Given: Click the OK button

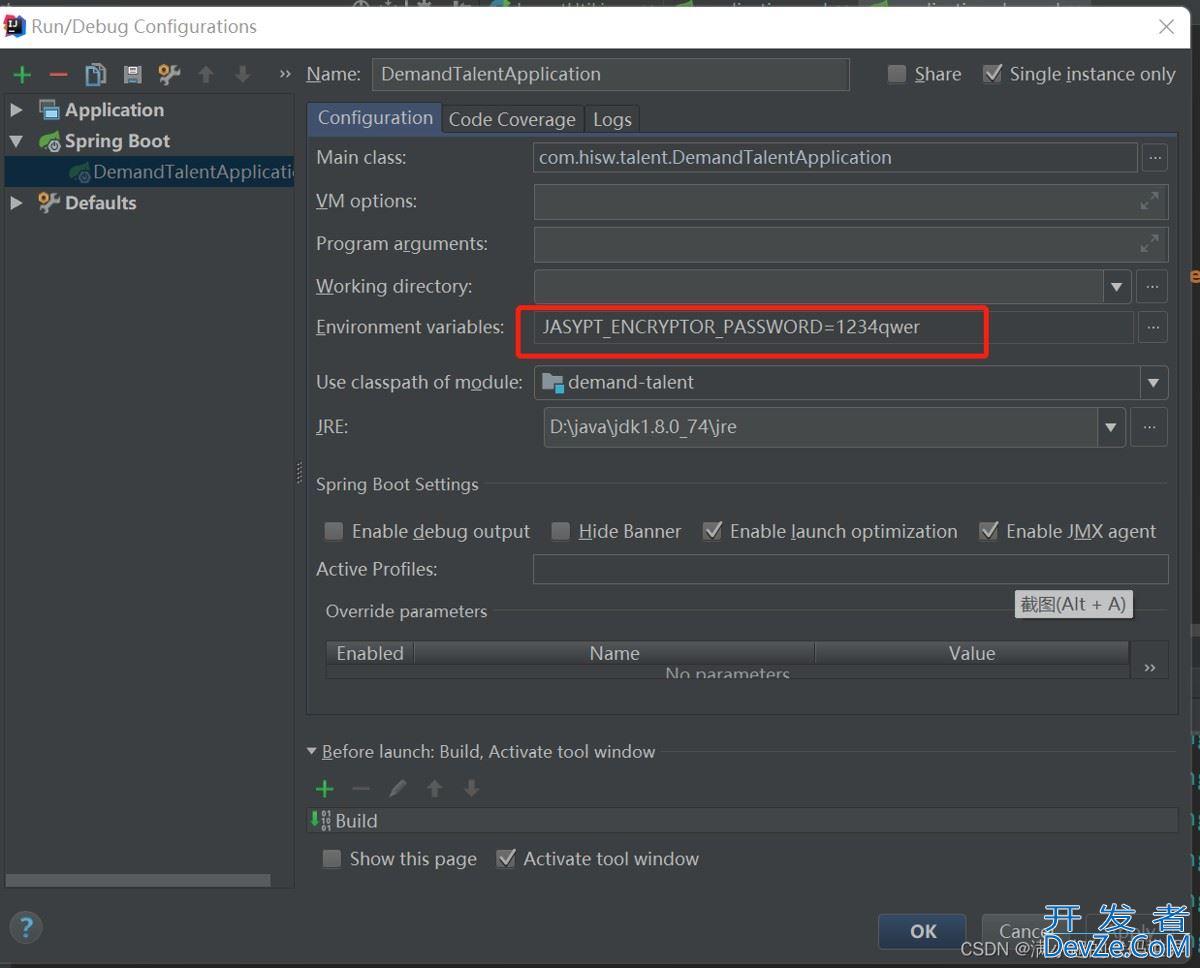Looking at the screenshot, I should 922,931.
